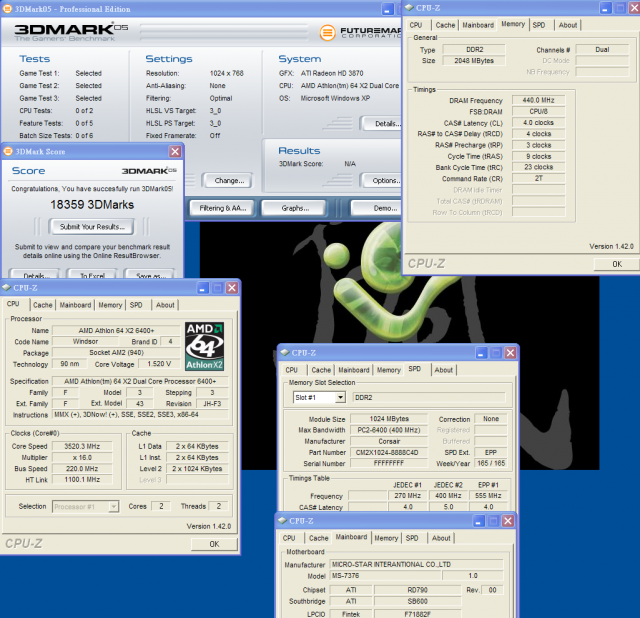Open About tab in processor CPU-Z window

(165, 305)
